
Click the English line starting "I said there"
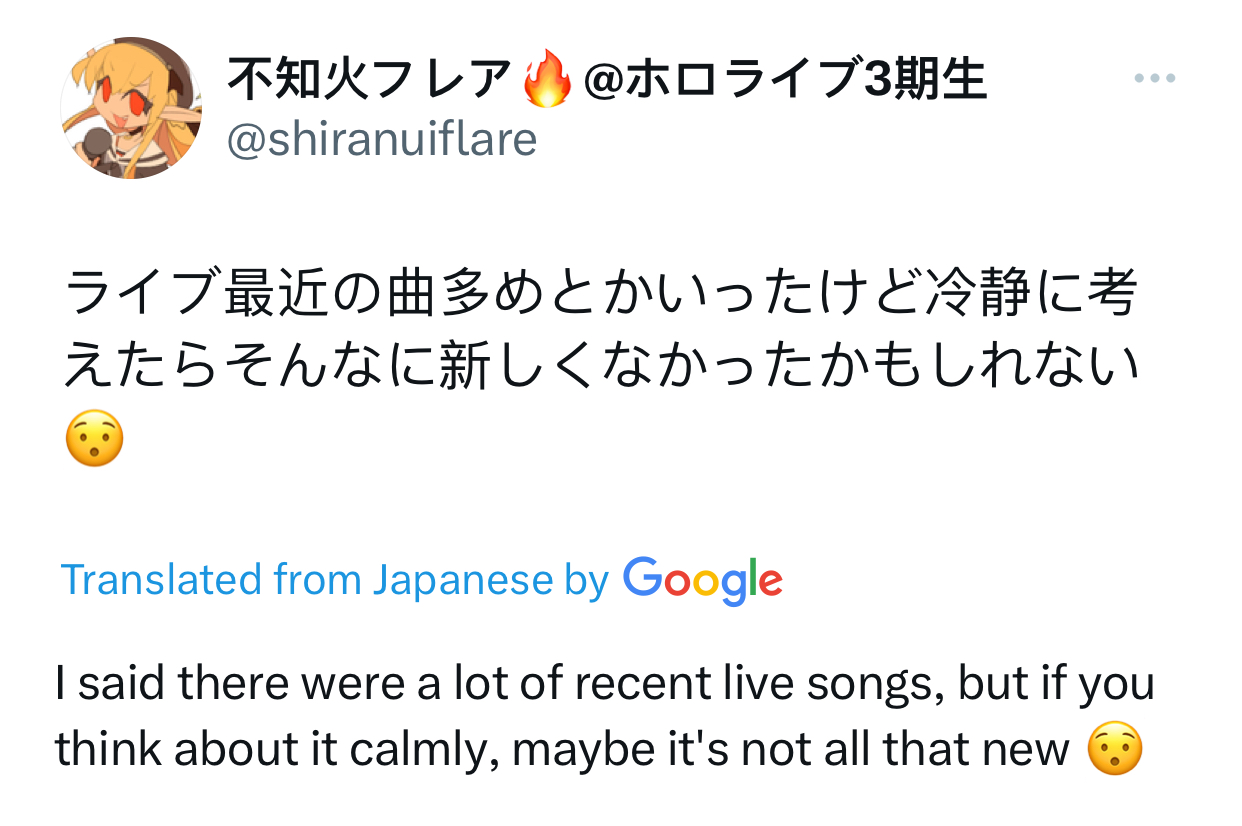tap(605, 684)
